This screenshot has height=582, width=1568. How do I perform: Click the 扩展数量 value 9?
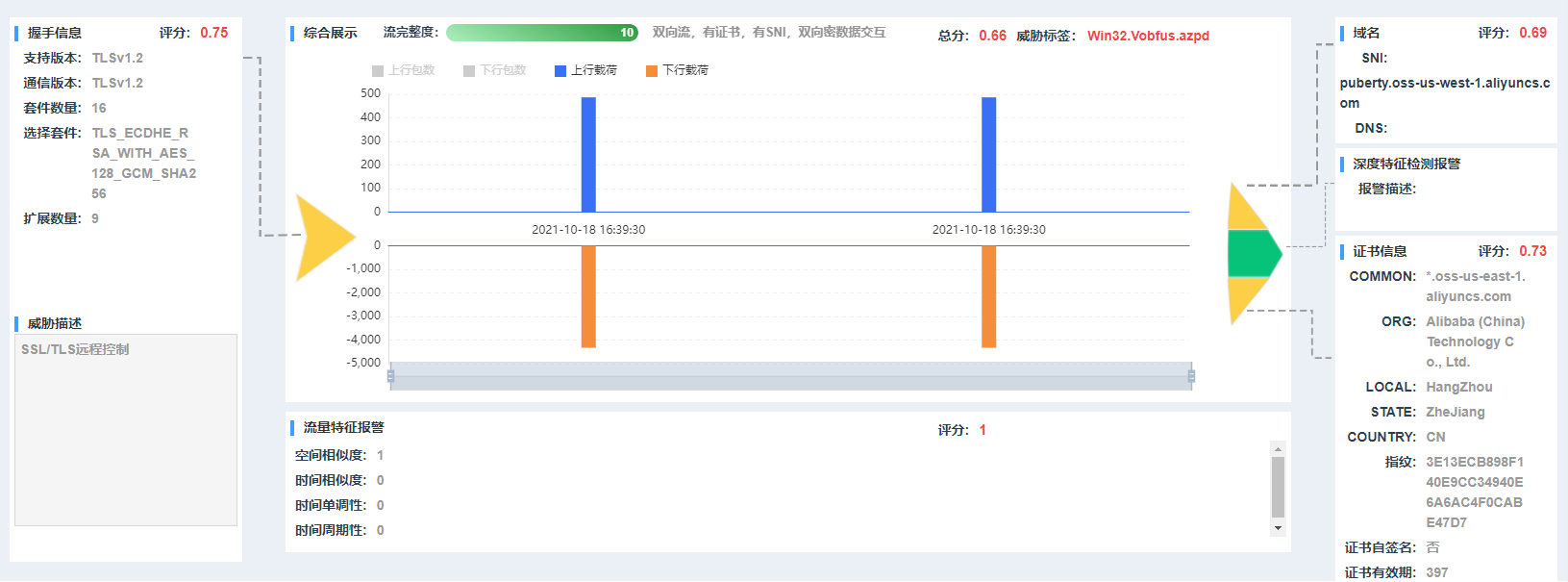click(x=95, y=218)
